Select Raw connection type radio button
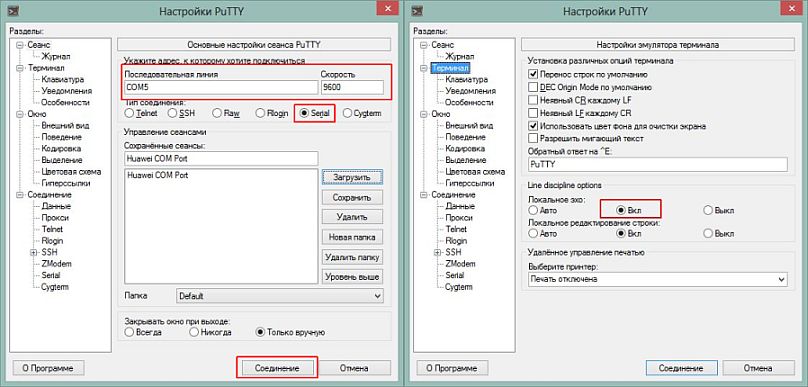The width and height of the screenshot is (808, 387). [x=217, y=113]
